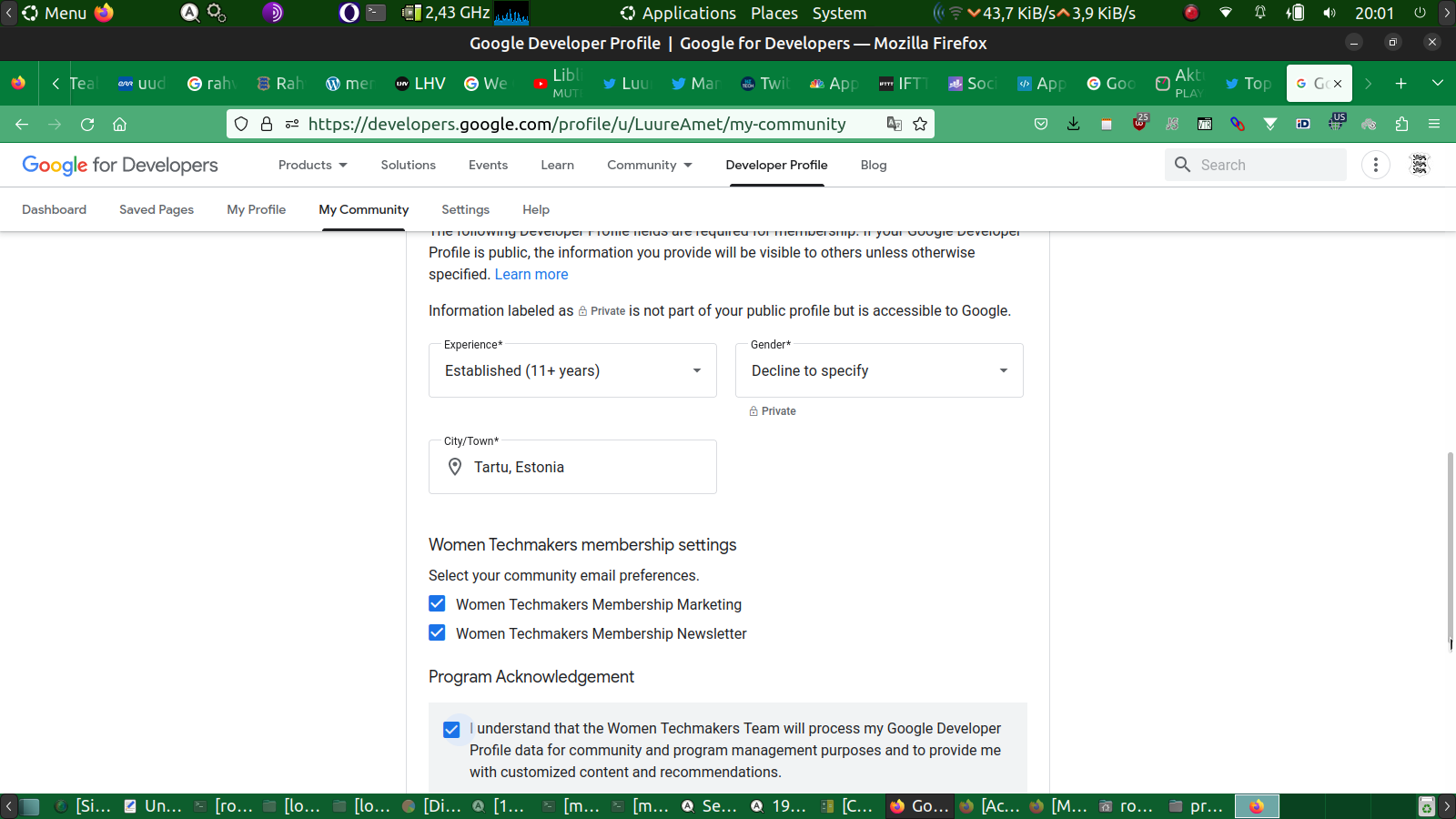Expand the Community menu

pos(650,165)
